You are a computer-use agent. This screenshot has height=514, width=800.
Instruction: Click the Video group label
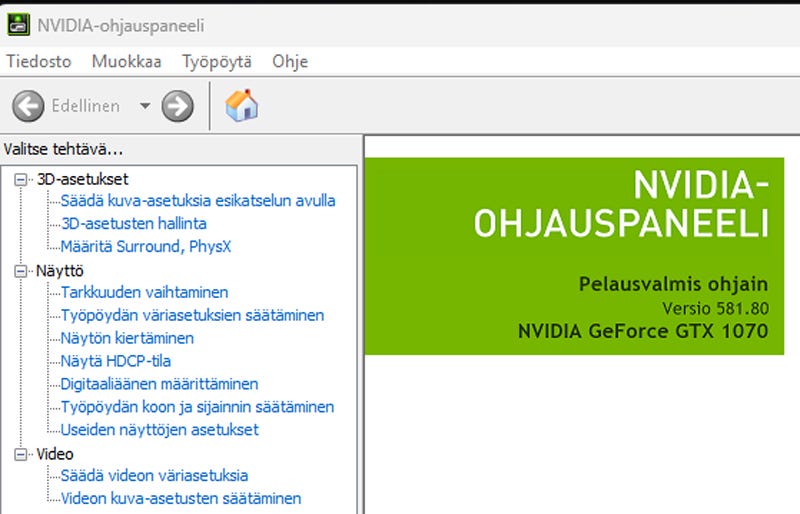click(x=55, y=454)
